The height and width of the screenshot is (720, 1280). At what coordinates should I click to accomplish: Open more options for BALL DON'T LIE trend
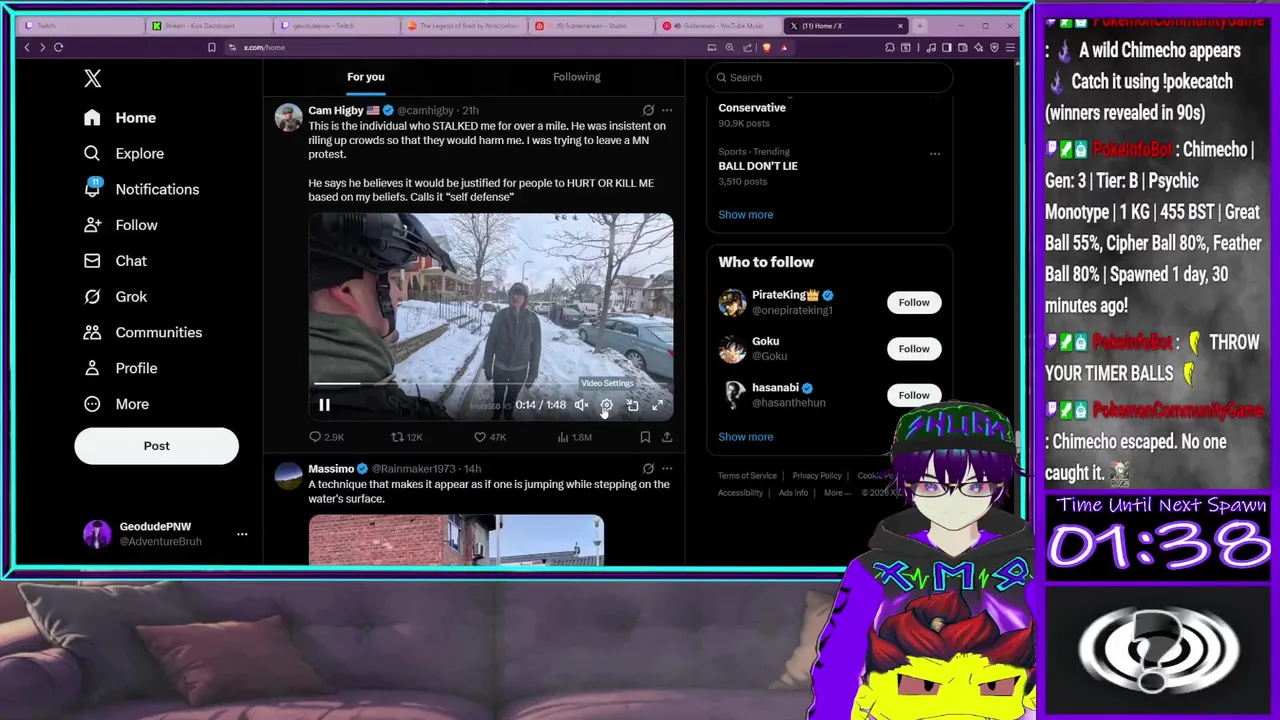pyautogui.click(x=935, y=153)
